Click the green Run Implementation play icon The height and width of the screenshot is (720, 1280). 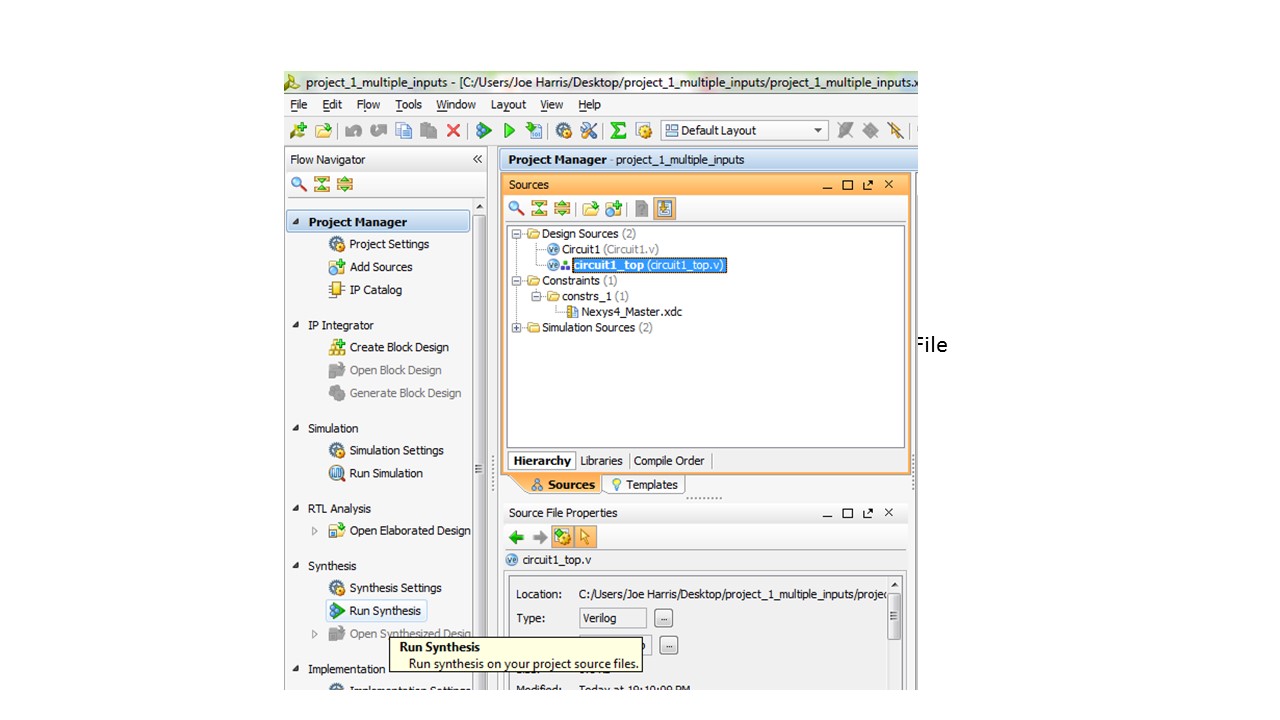509,130
